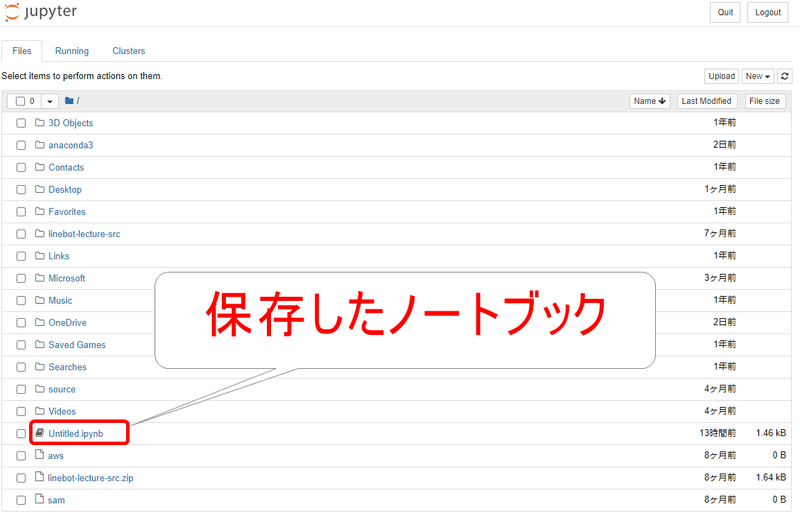Image resolution: width=800 pixels, height=520 pixels.
Task: Tick the sam file checkbox
Action: pyautogui.click(x=21, y=500)
